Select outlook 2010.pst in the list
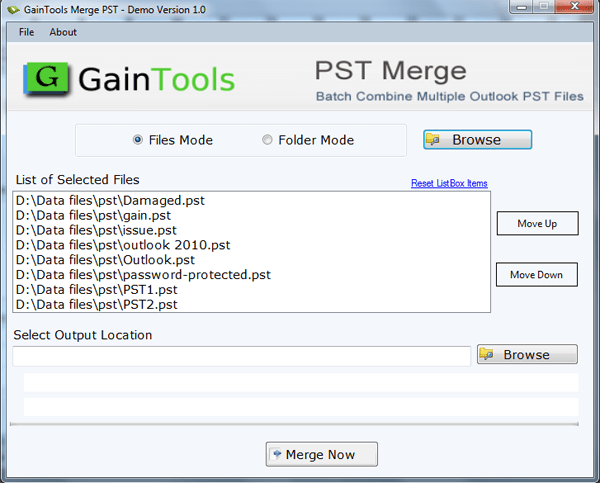The height and width of the screenshot is (483, 600). point(122,245)
